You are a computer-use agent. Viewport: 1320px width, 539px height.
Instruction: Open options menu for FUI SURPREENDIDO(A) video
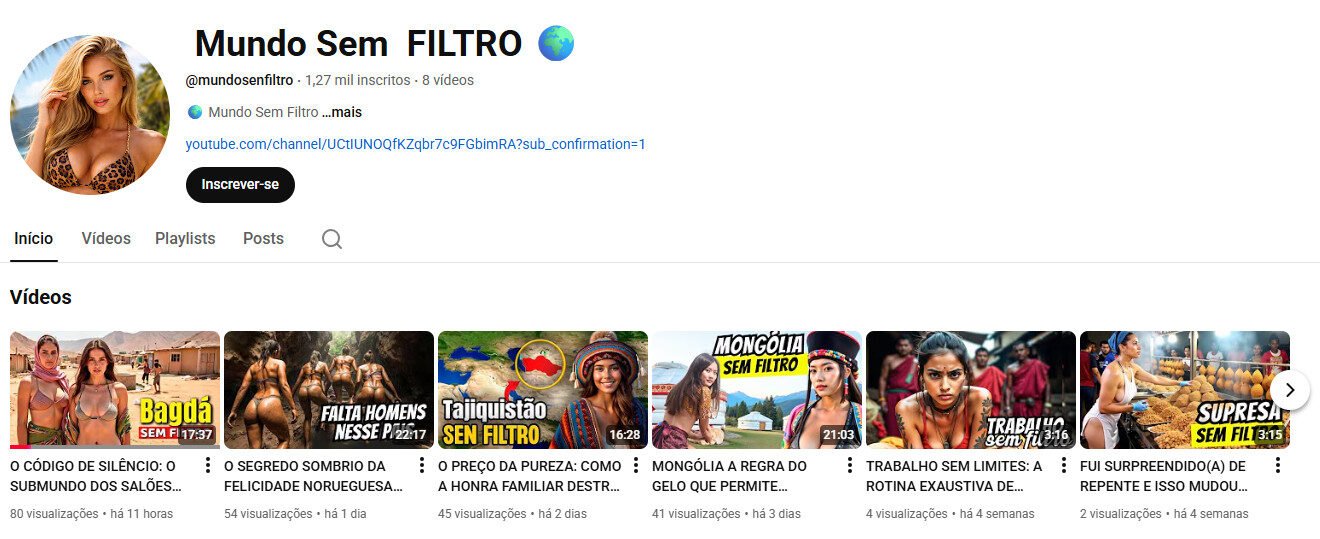(1278, 466)
